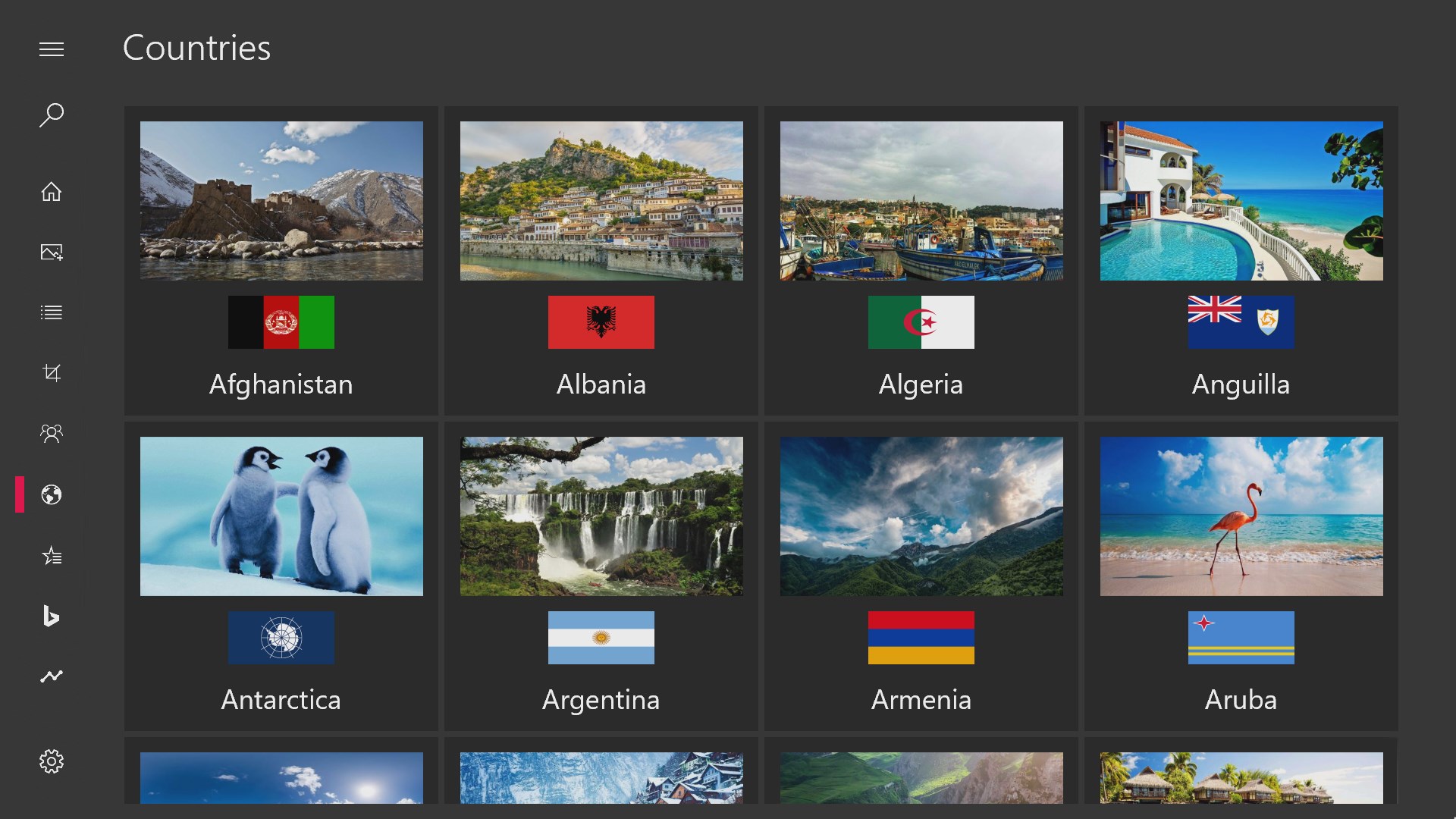Click the Bing logo sidebar icon
The image size is (1456, 819).
[52, 616]
